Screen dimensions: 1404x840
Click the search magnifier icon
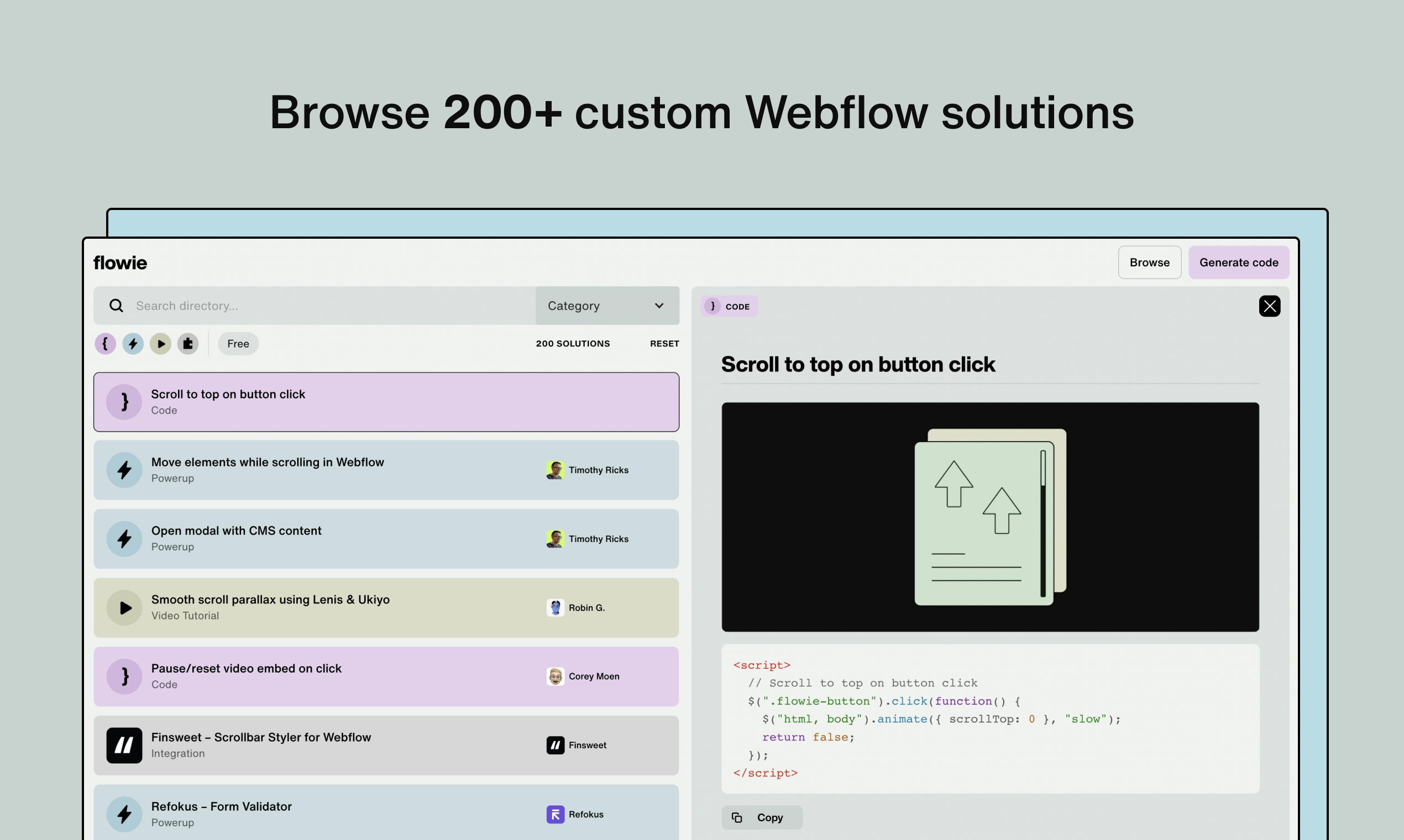(x=116, y=306)
